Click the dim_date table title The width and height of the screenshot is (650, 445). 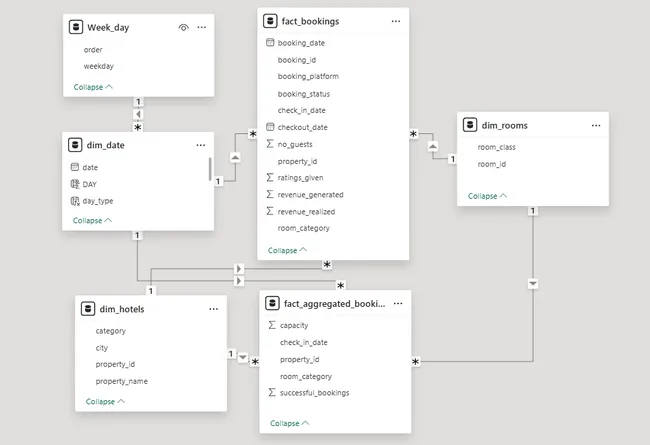105,145
